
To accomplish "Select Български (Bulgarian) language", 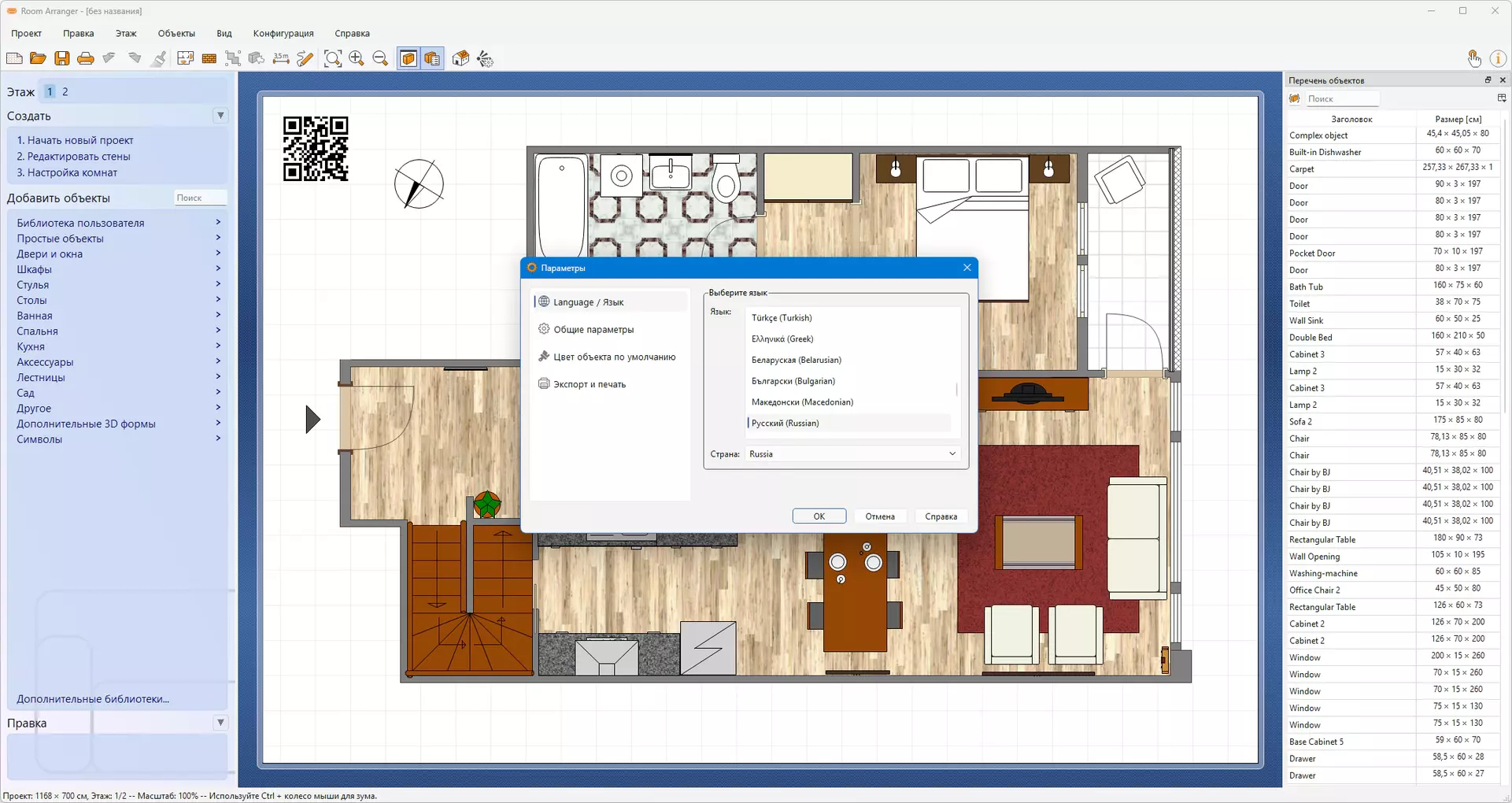I will pos(848,381).
